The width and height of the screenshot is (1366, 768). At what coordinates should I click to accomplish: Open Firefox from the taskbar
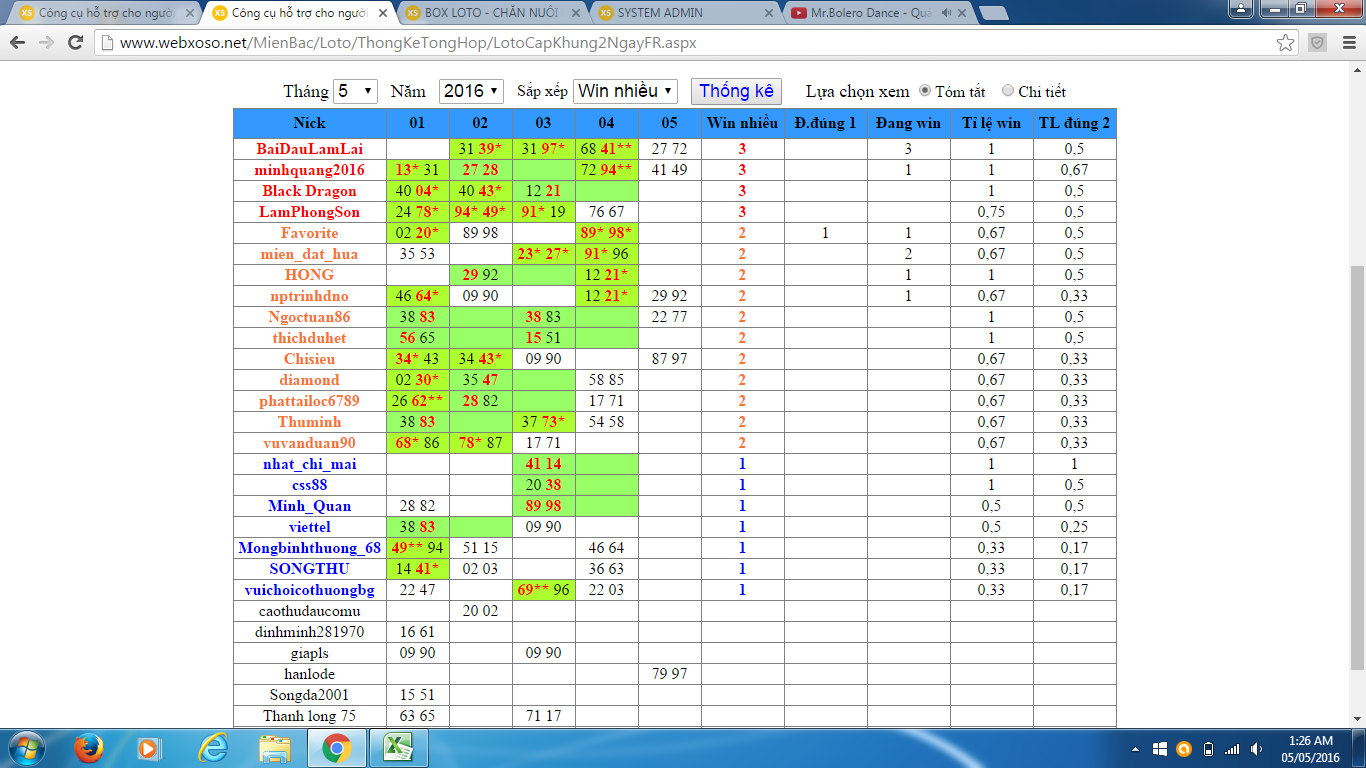89,748
